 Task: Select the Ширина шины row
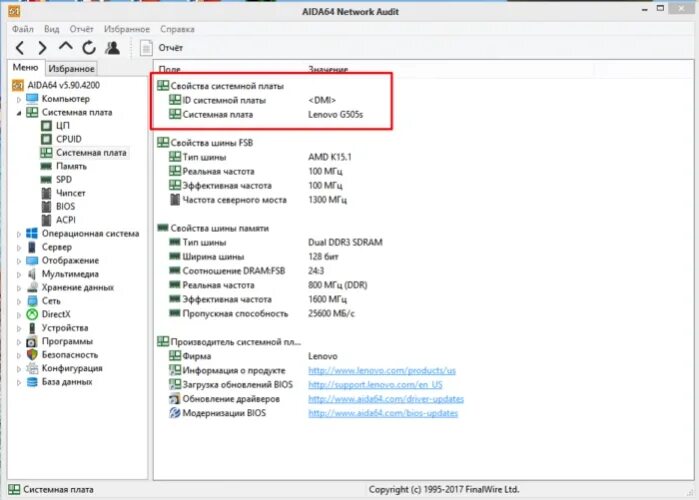254,257
